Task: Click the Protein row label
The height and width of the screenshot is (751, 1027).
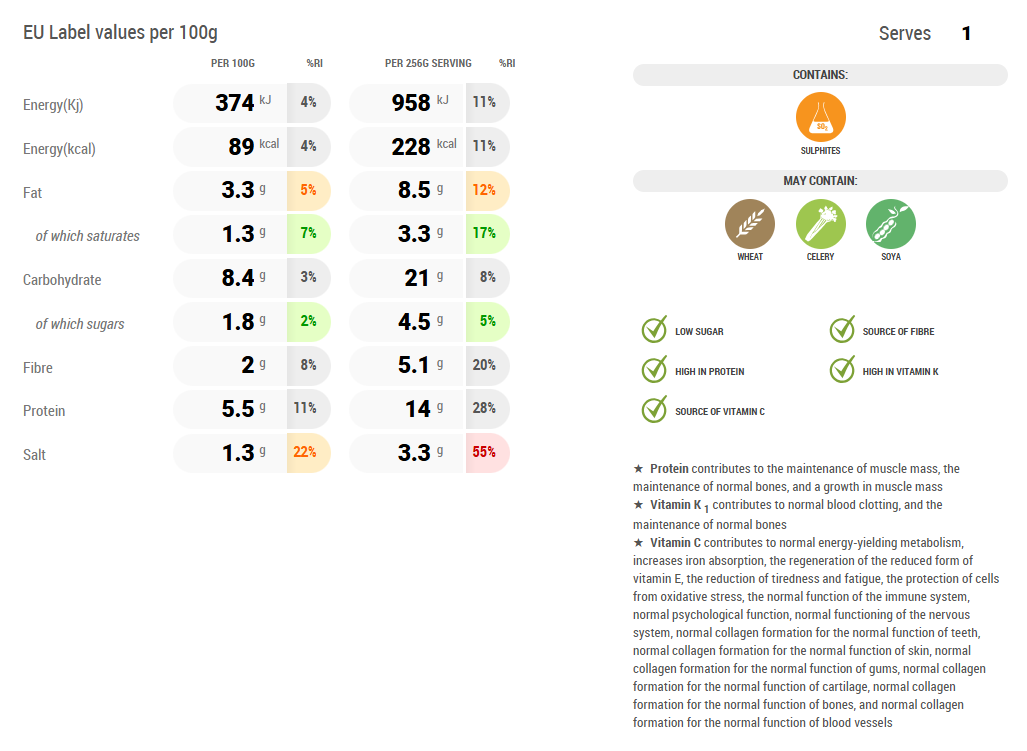Action: click(47, 411)
